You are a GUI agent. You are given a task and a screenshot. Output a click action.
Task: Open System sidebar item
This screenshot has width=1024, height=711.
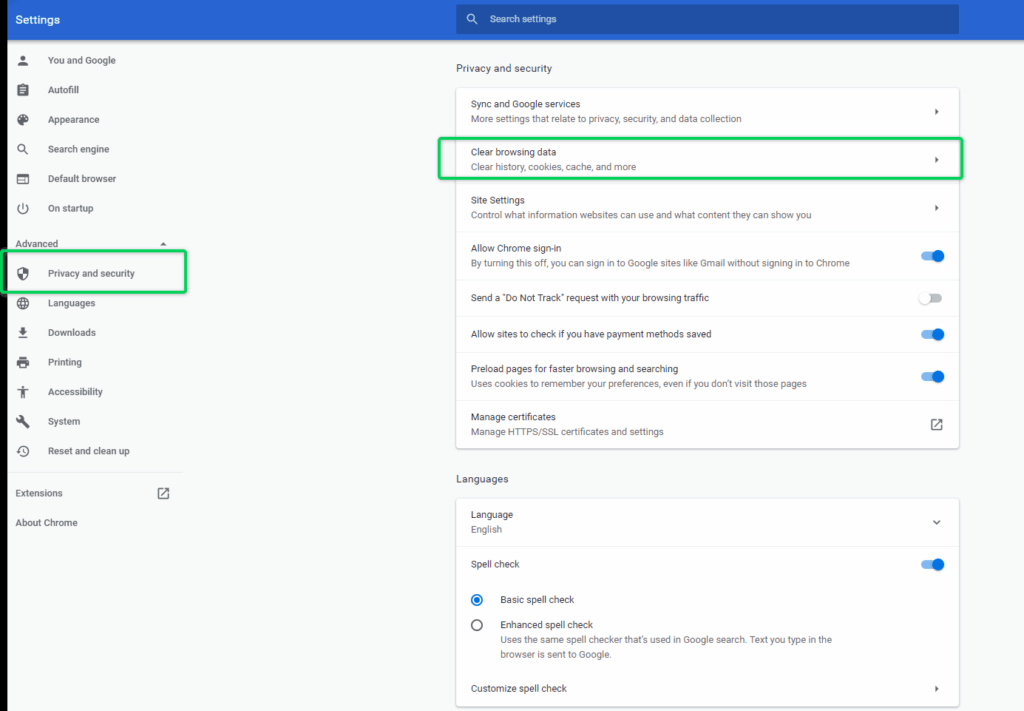(64, 422)
